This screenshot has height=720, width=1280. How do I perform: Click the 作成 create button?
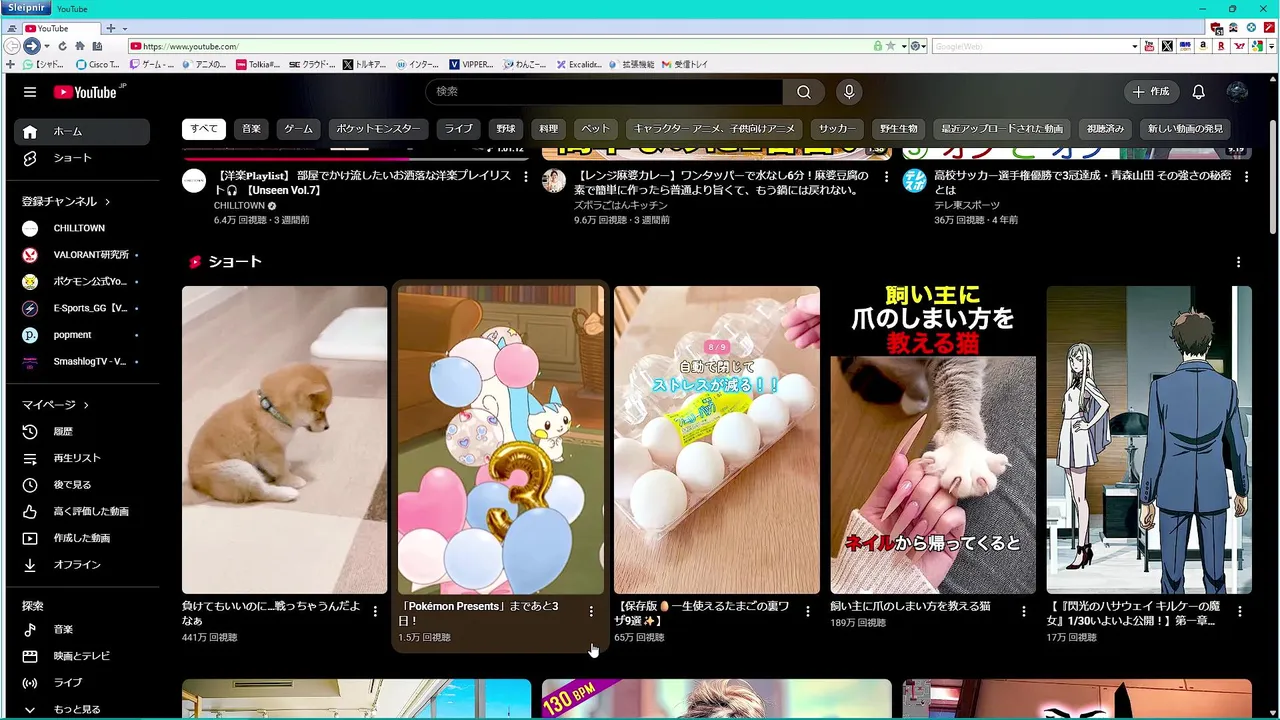pyautogui.click(x=1150, y=92)
